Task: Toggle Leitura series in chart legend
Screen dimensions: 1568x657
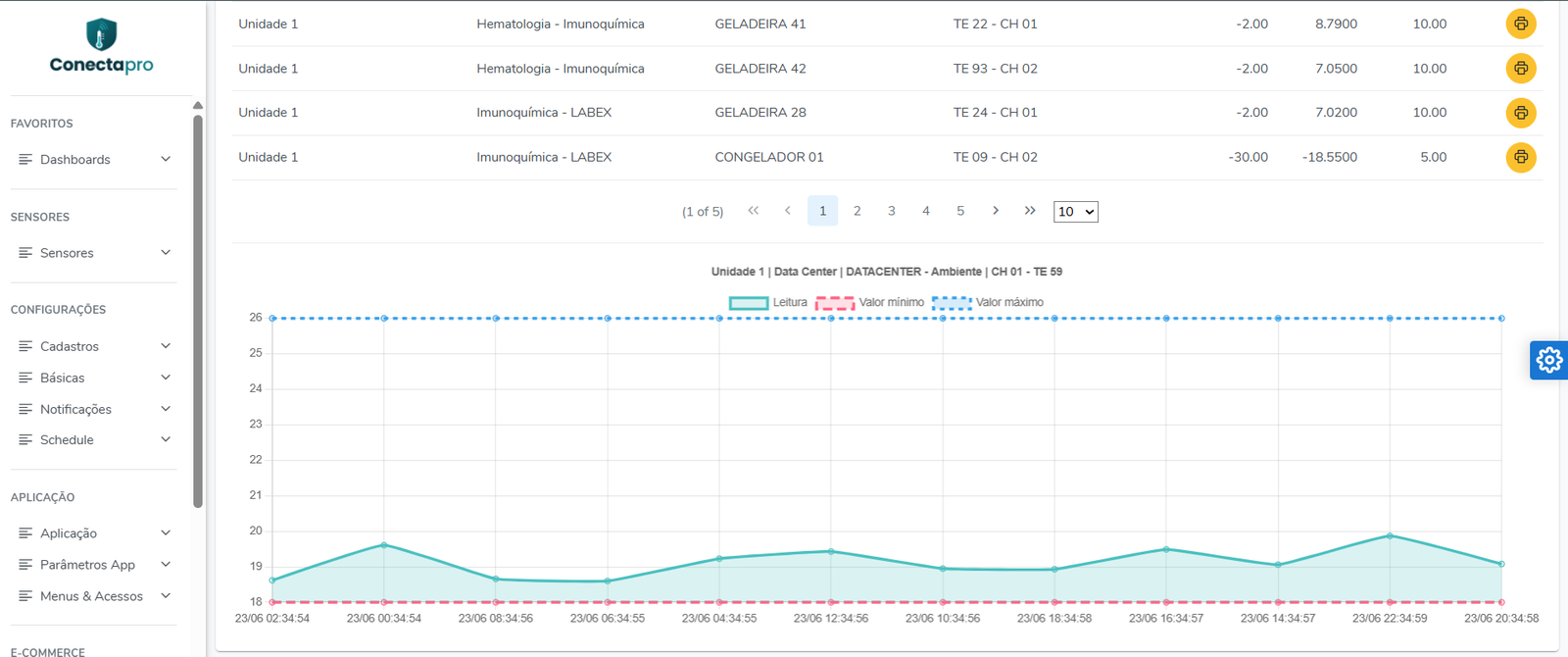Action: click(769, 302)
